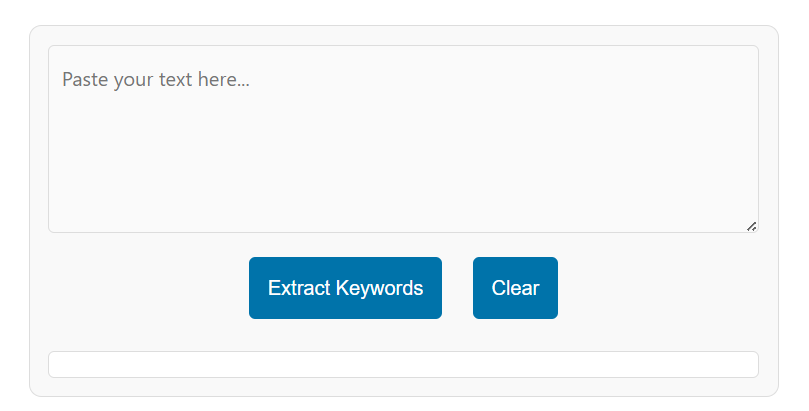Tap the 'Clear' label text
Viewport: 809px width, 411px height.
(515, 288)
